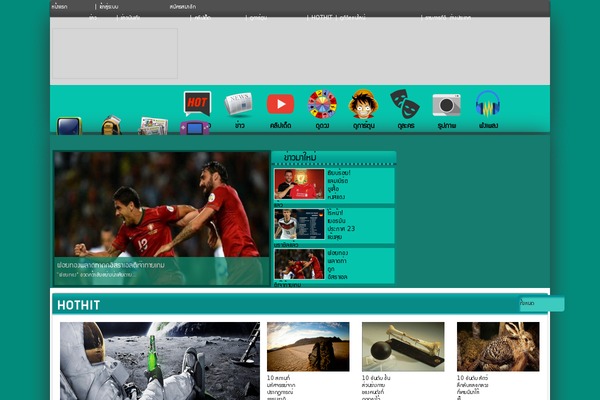Open the desert rock landscape thumbnail
The height and width of the screenshot is (400, 600).
(x=308, y=346)
